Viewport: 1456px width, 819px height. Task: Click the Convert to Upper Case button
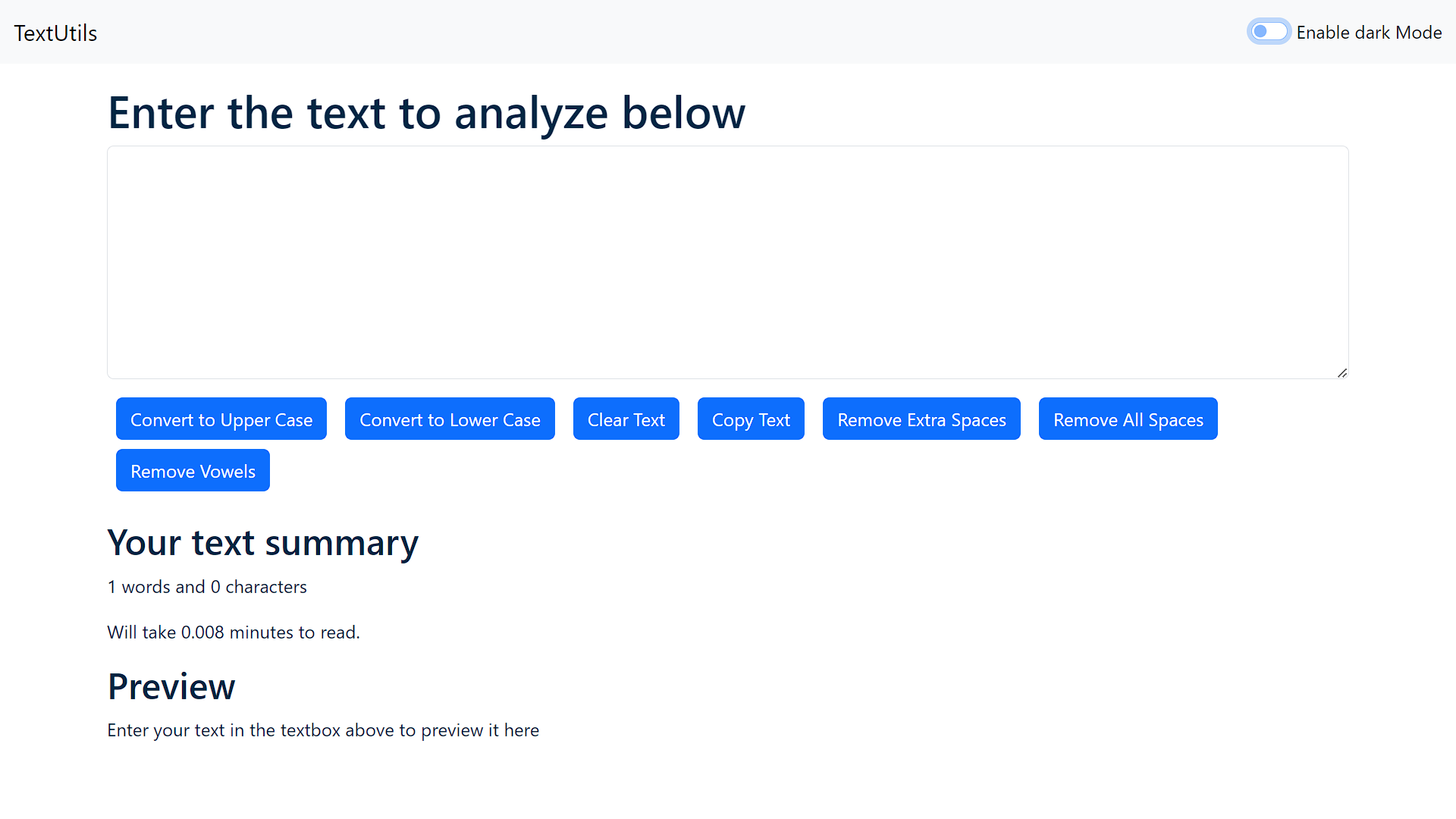221,419
